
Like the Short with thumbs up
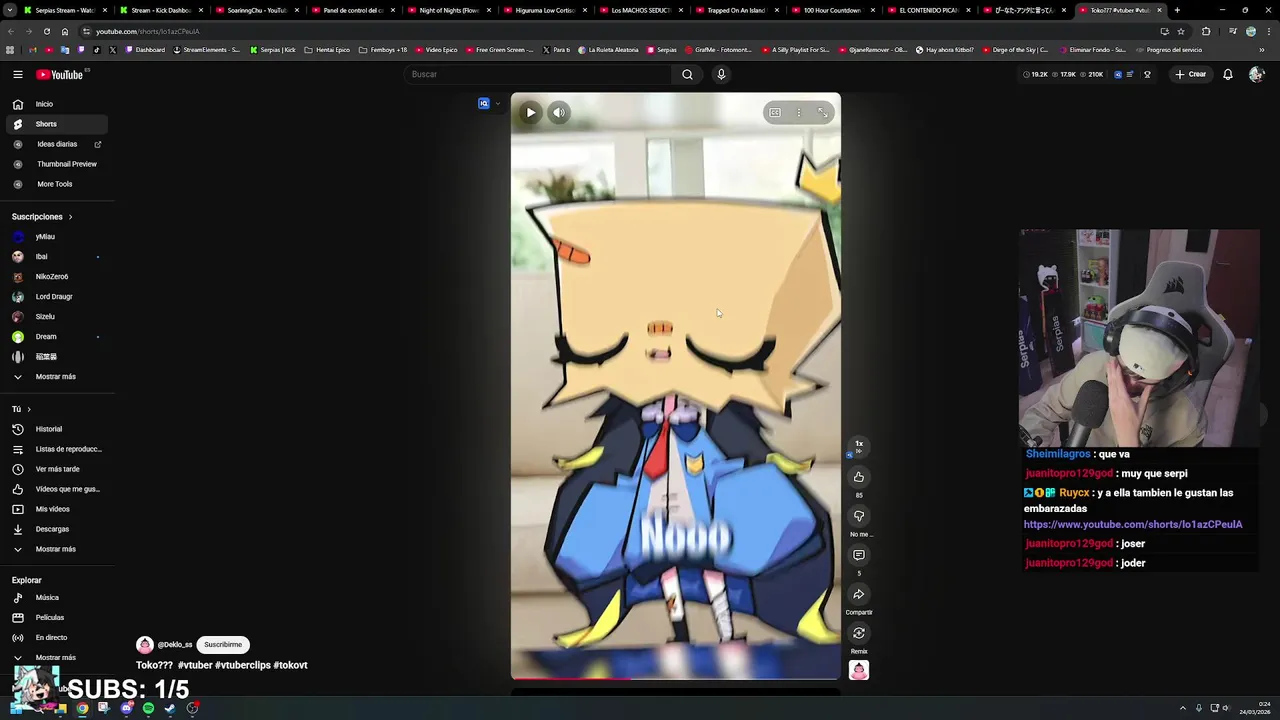click(x=858, y=477)
